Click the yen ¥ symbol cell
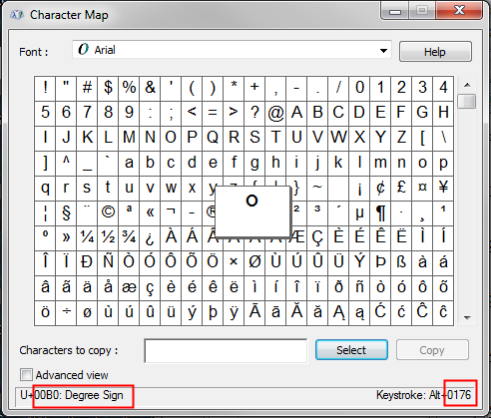Image resolution: width=491 pixels, height=418 pixels. click(x=443, y=187)
